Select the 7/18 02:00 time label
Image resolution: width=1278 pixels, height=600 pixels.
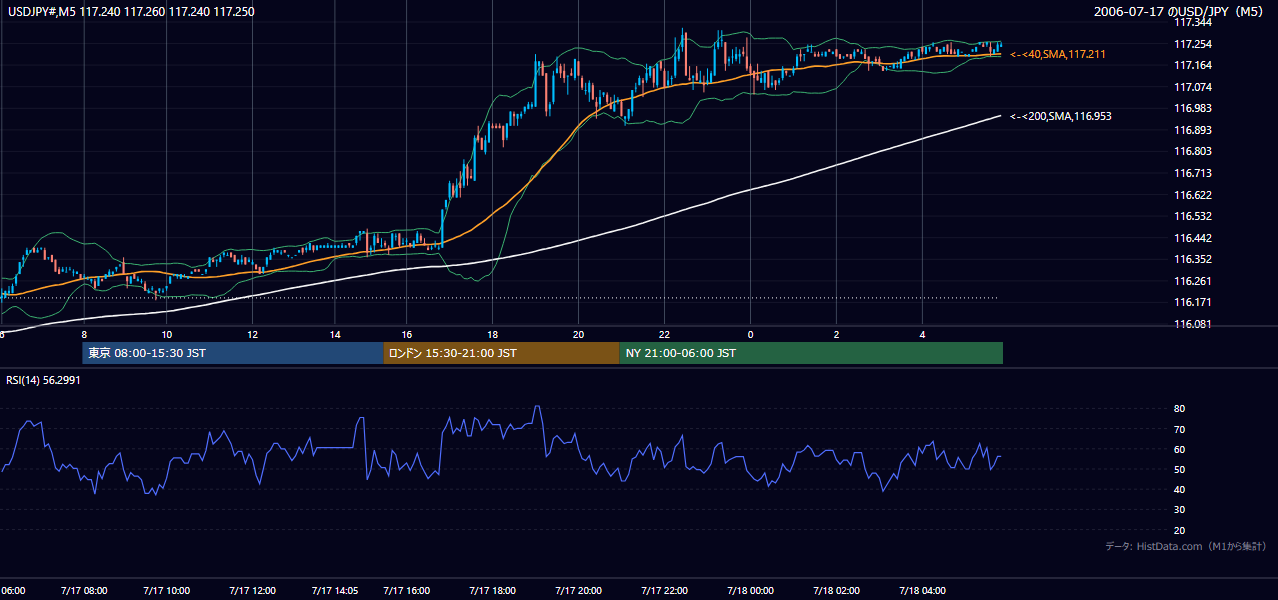click(x=837, y=590)
